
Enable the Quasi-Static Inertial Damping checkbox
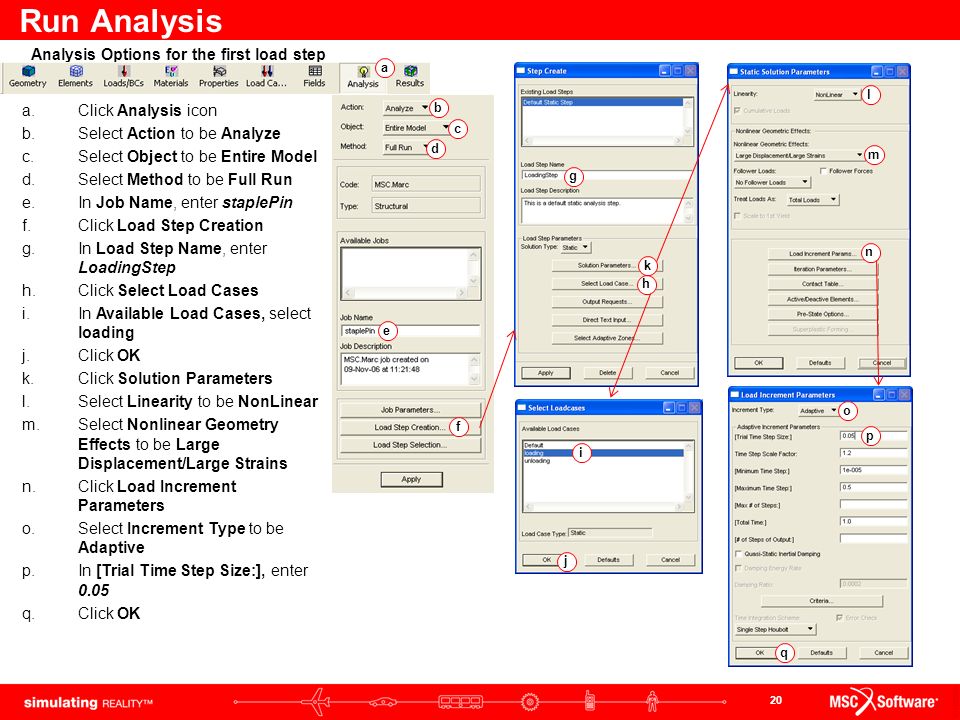click(738, 554)
